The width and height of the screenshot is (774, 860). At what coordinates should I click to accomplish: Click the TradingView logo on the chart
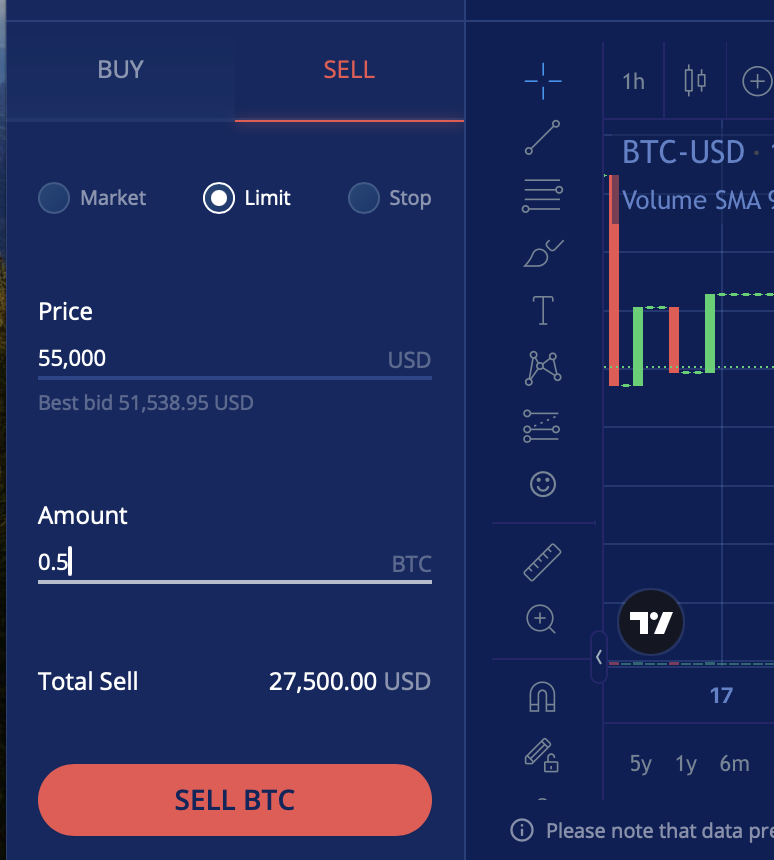[x=650, y=622]
